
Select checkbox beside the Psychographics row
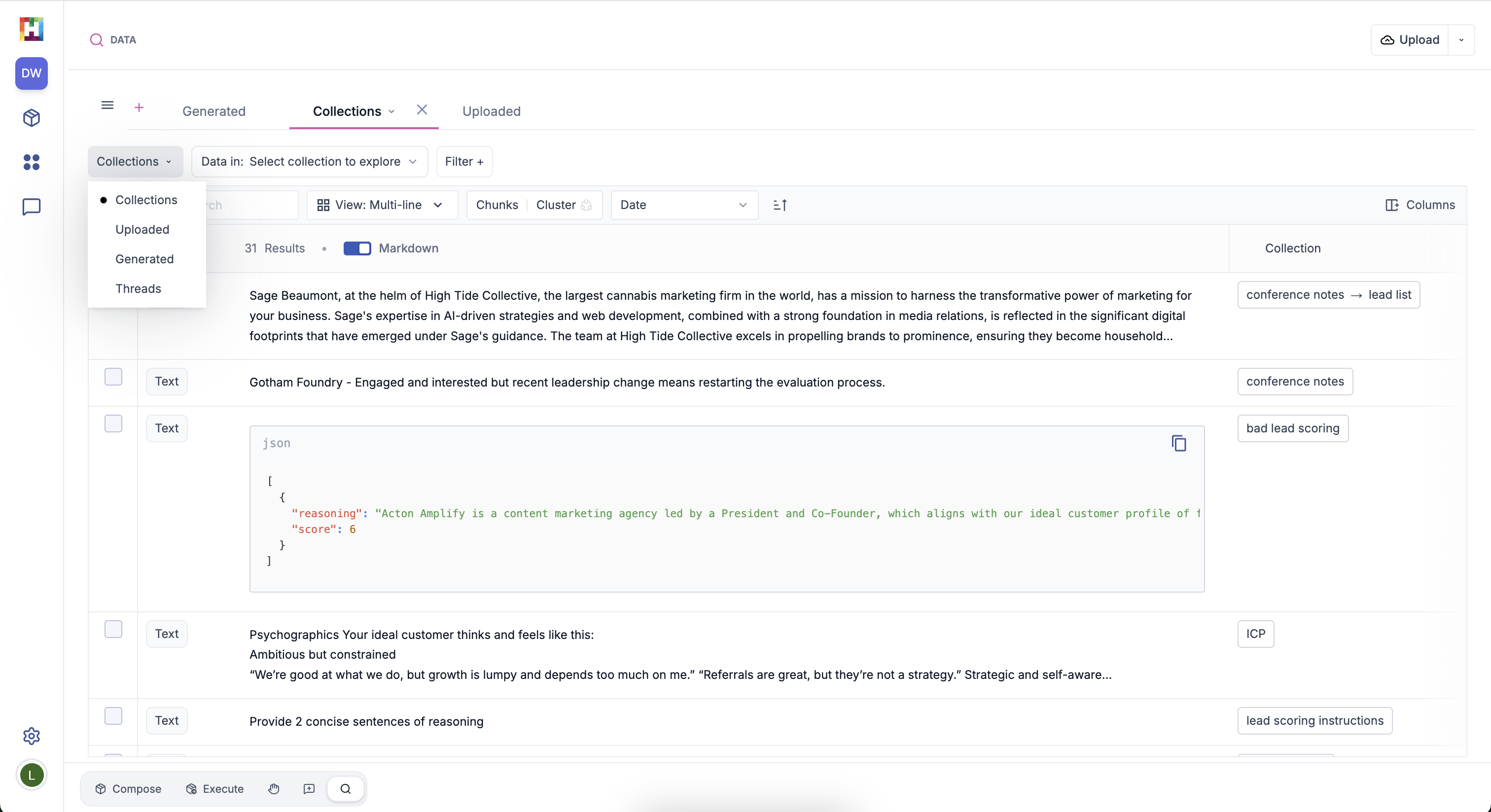[113, 629]
